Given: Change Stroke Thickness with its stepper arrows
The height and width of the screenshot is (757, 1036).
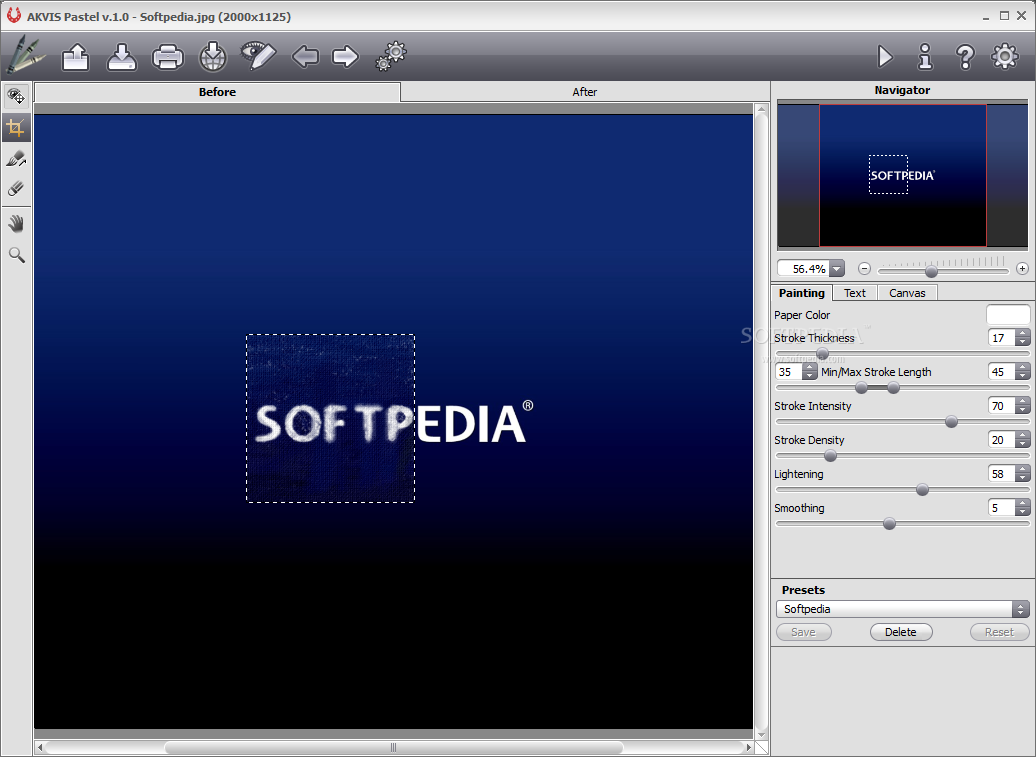Looking at the screenshot, I should (1023, 338).
